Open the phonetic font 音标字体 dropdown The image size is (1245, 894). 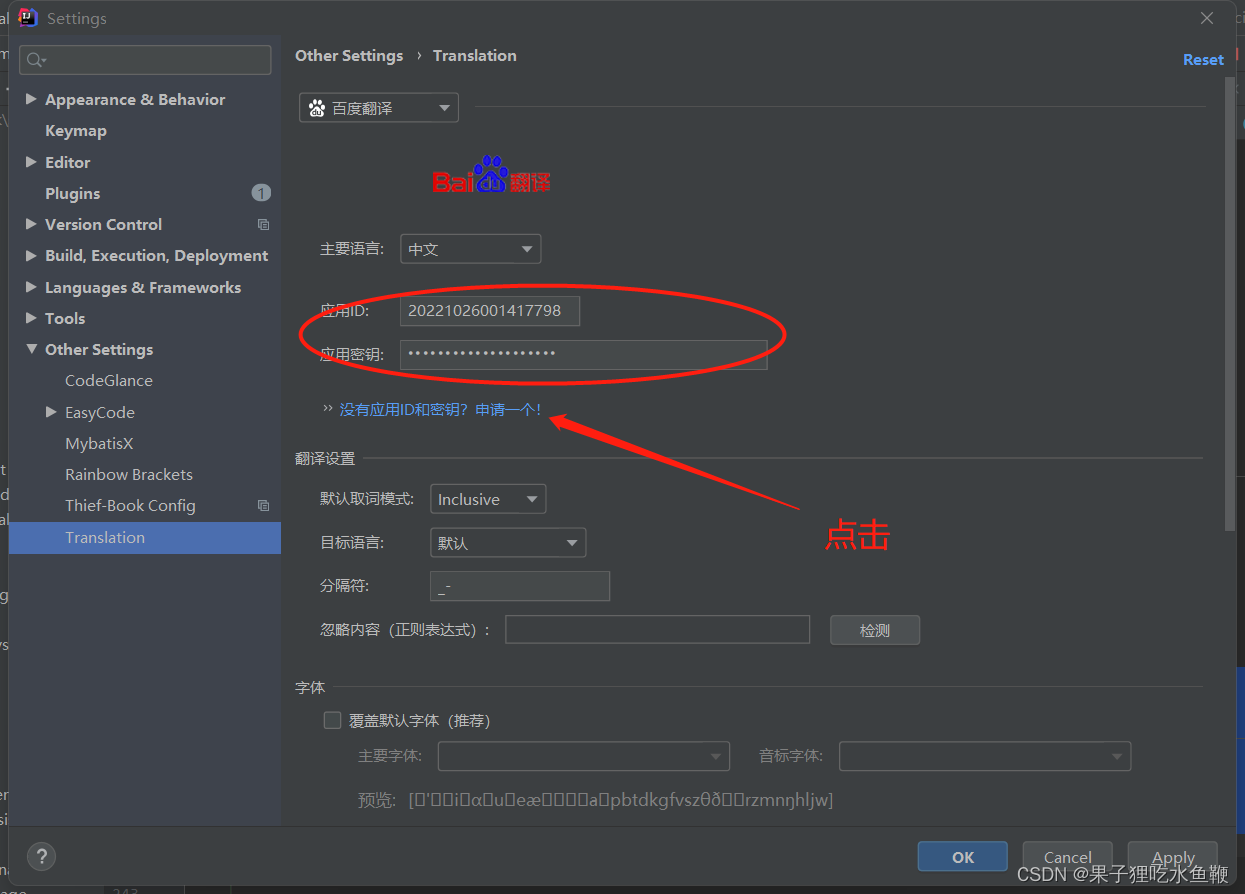click(x=985, y=756)
